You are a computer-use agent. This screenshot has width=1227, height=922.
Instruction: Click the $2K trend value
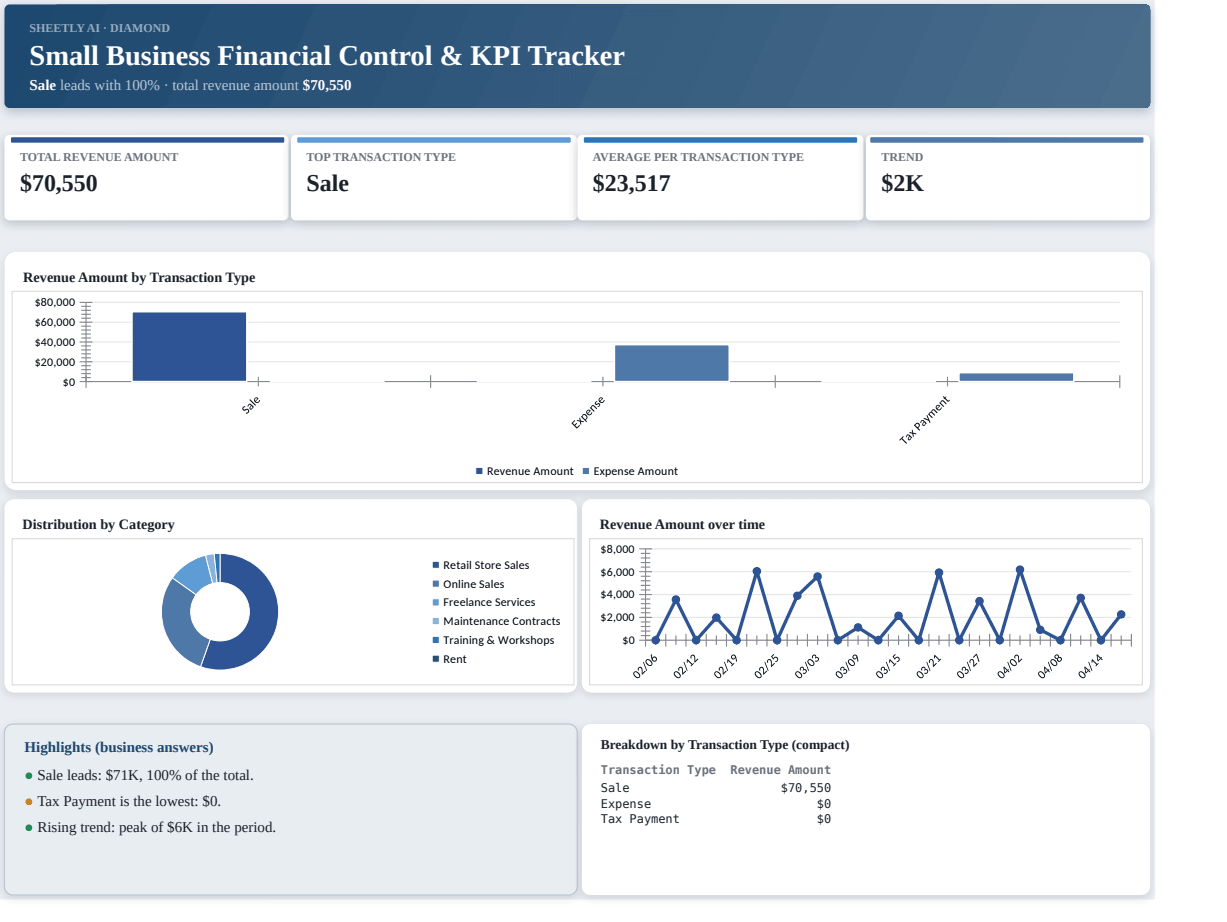click(x=902, y=184)
